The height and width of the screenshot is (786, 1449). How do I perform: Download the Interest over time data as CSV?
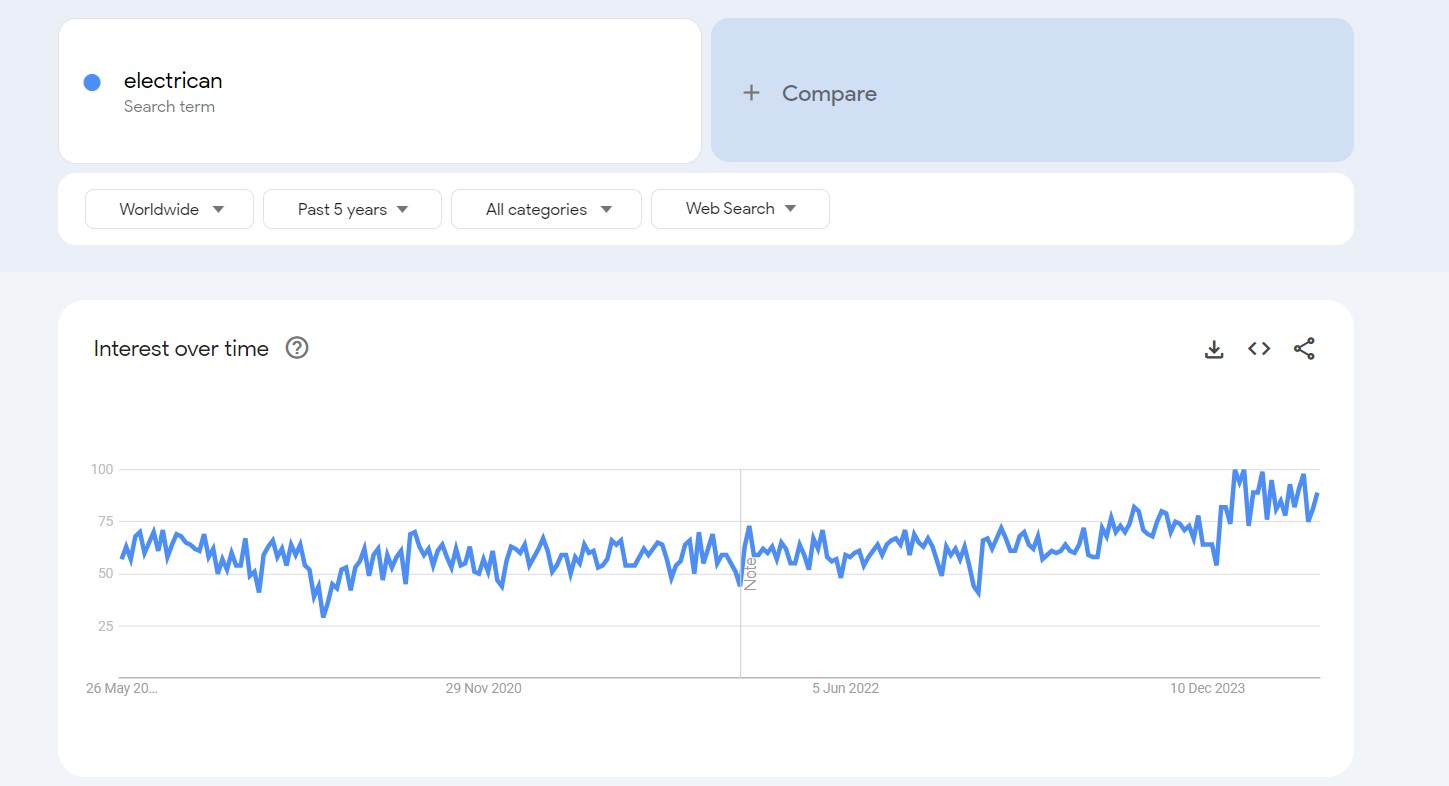coord(1214,349)
